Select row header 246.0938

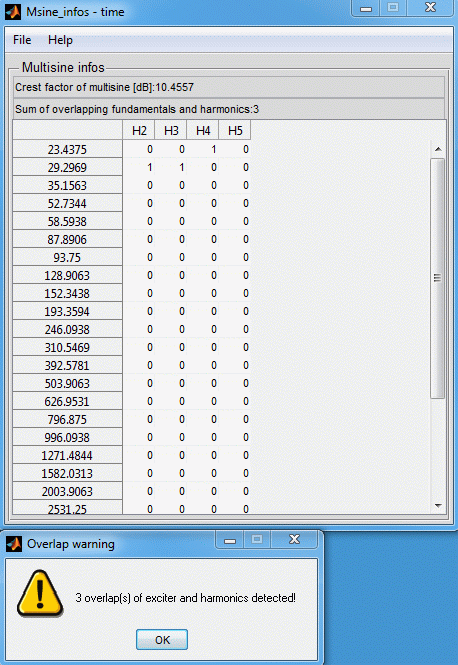click(x=67, y=329)
